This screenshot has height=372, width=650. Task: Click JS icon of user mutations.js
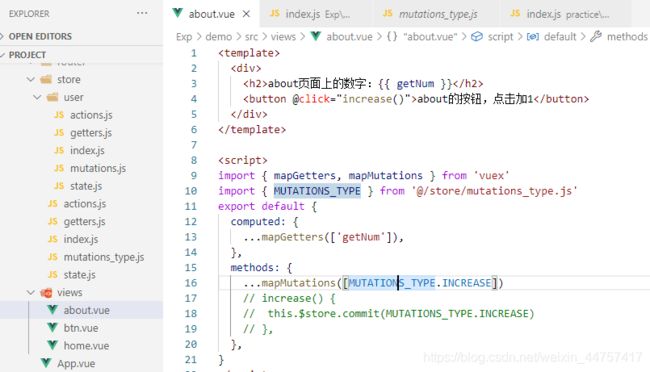(x=59, y=168)
